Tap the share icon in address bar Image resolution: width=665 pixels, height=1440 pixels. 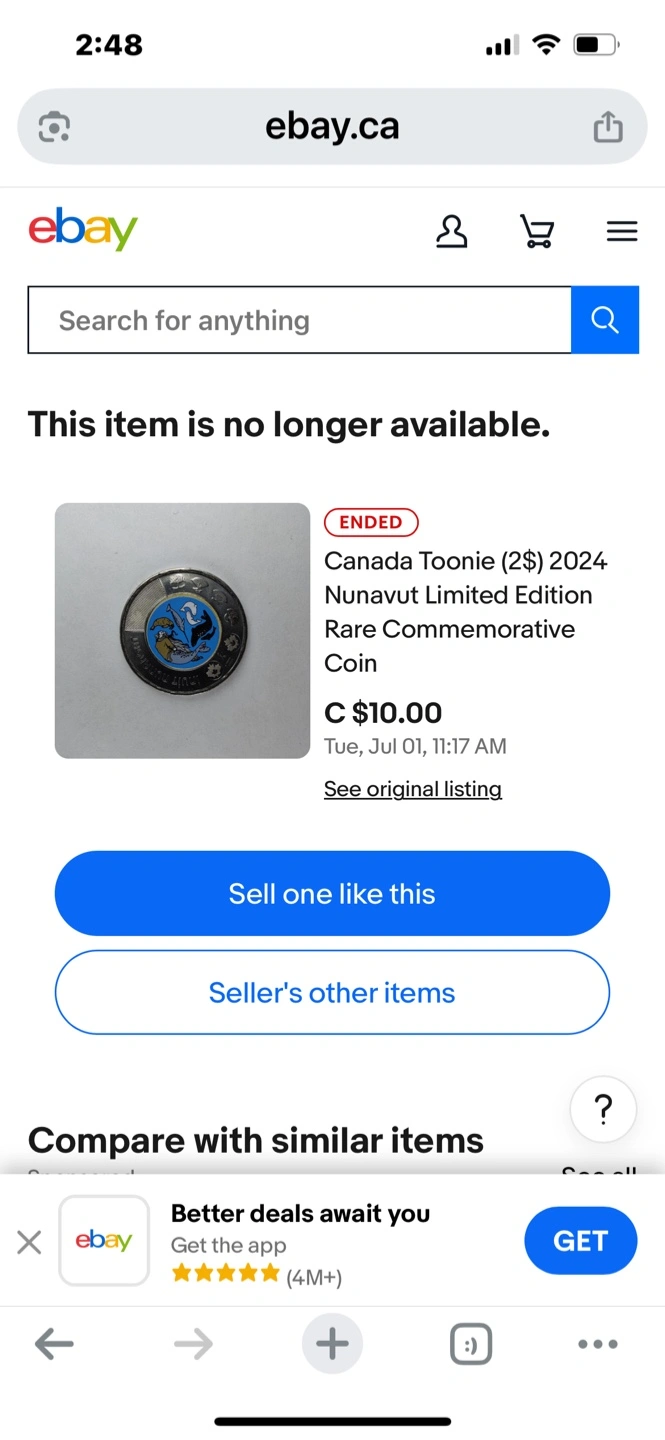608,127
